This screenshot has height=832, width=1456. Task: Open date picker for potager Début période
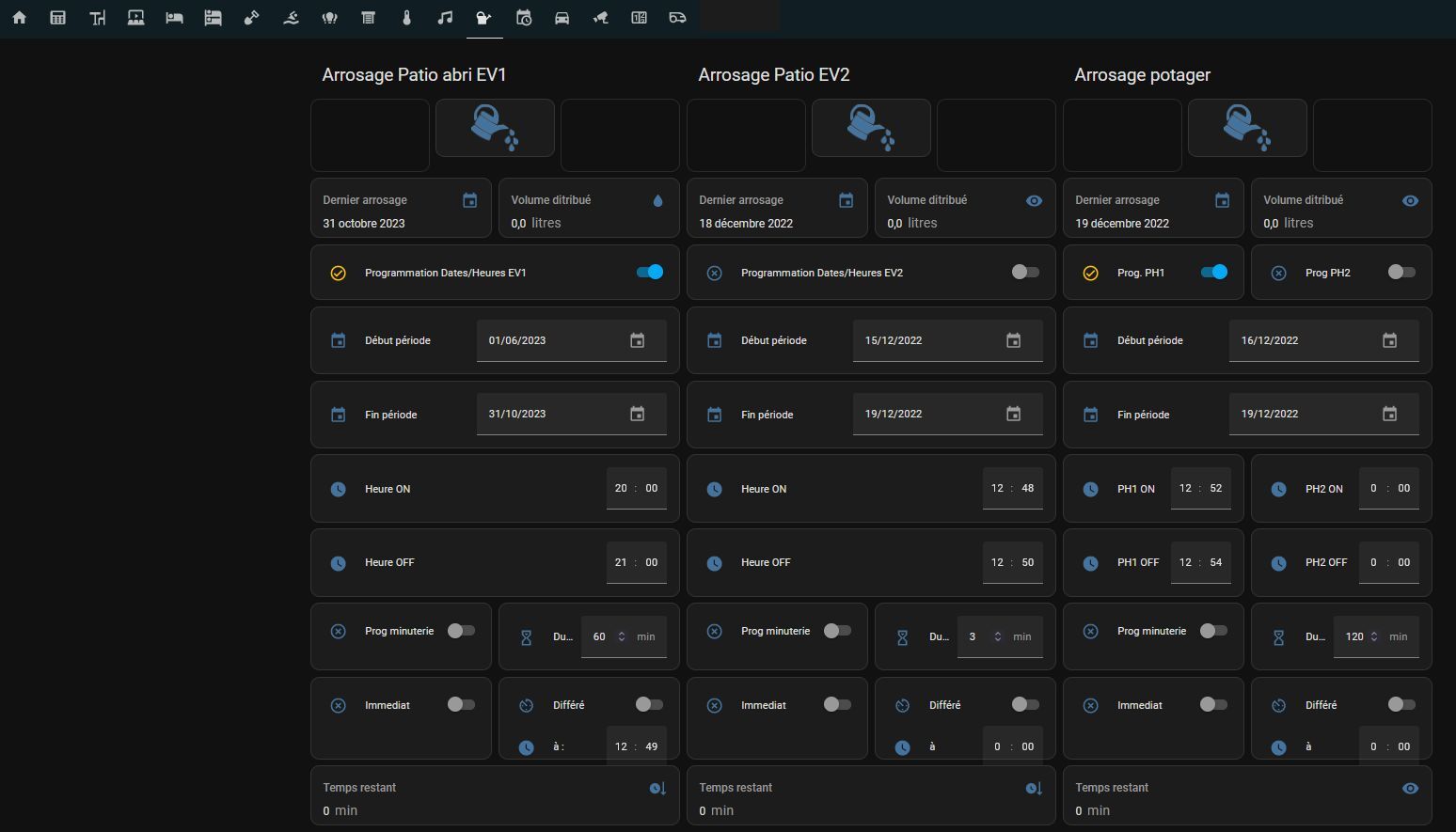pyautogui.click(x=1389, y=340)
